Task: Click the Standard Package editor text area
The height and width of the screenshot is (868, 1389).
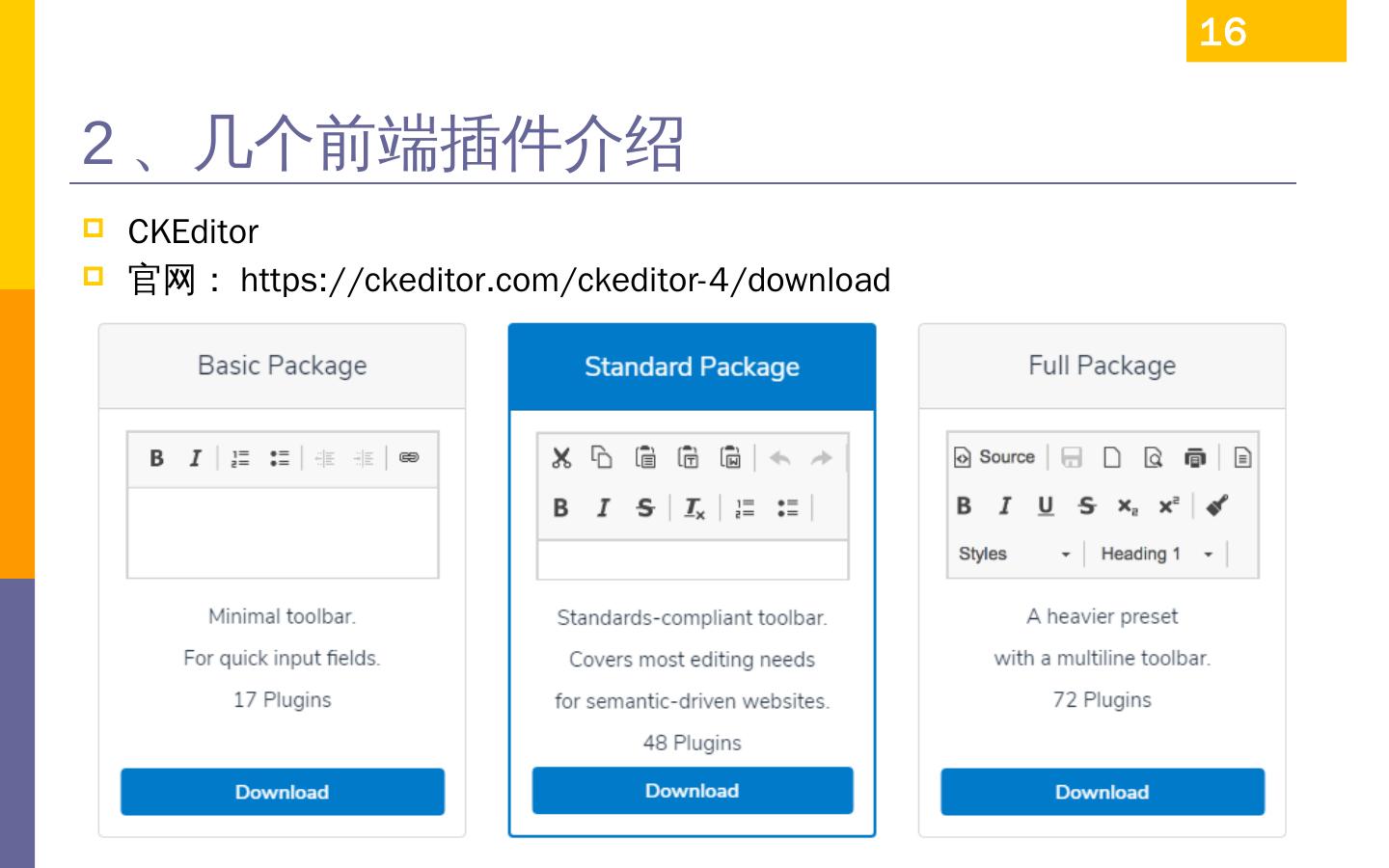Action: (693, 559)
